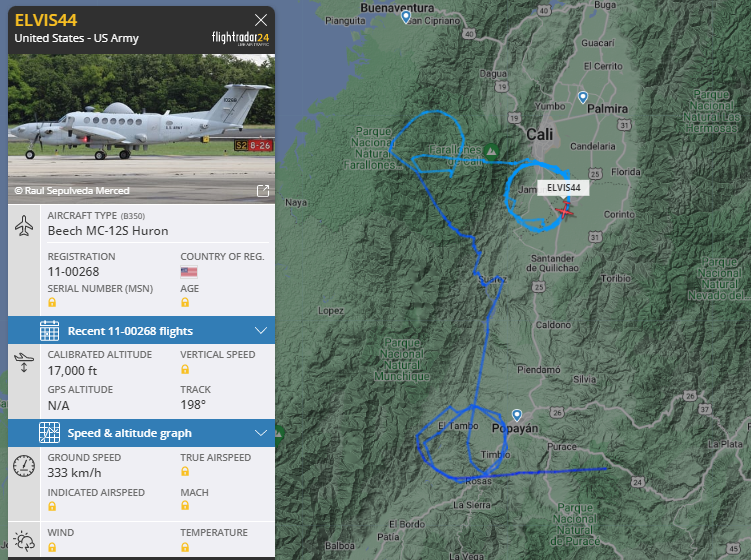Click the airport pin near Popayán
751x560 pixels.
[517, 414]
